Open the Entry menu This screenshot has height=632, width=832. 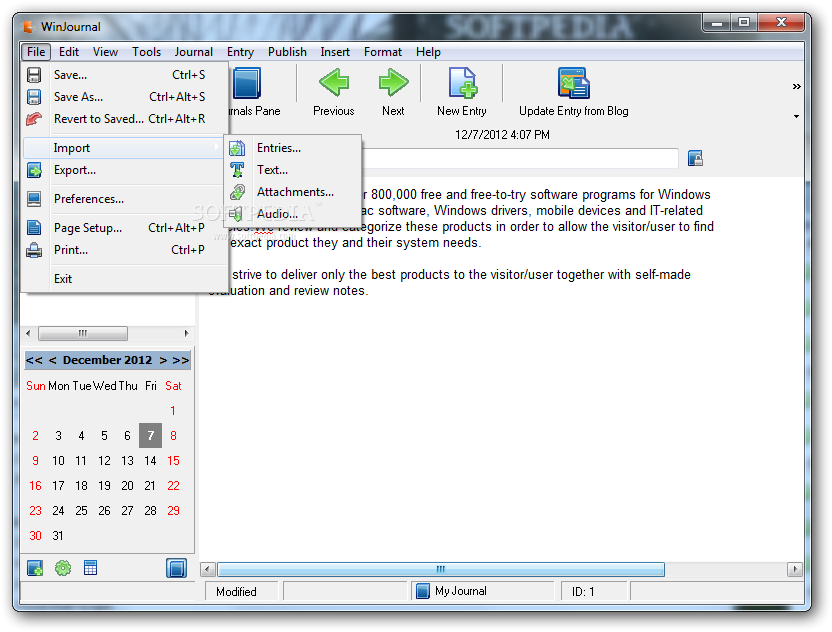(240, 52)
